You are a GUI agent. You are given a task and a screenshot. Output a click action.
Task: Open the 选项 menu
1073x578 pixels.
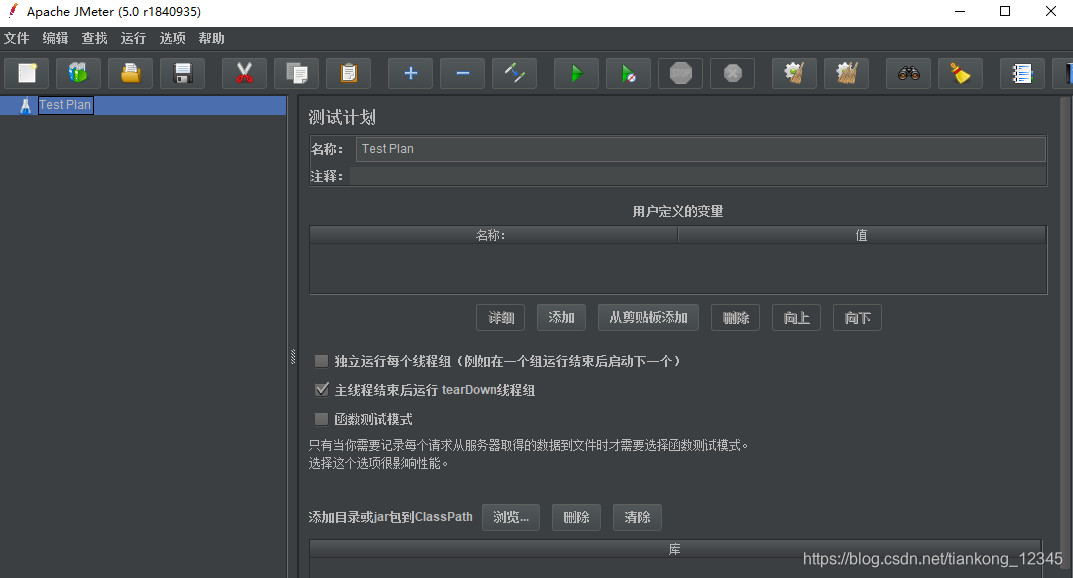[x=172, y=38]
